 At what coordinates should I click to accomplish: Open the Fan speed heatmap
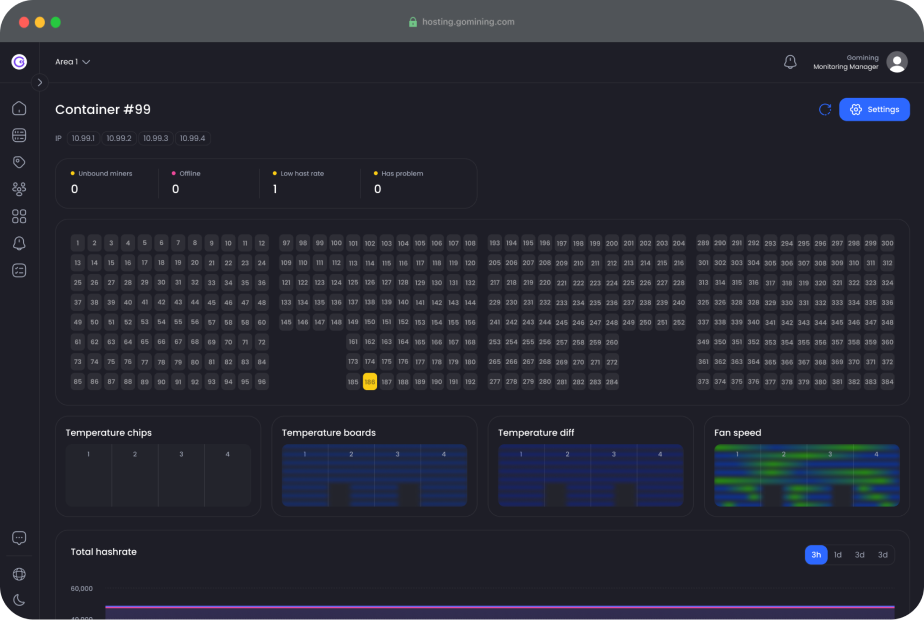[807, 476]
